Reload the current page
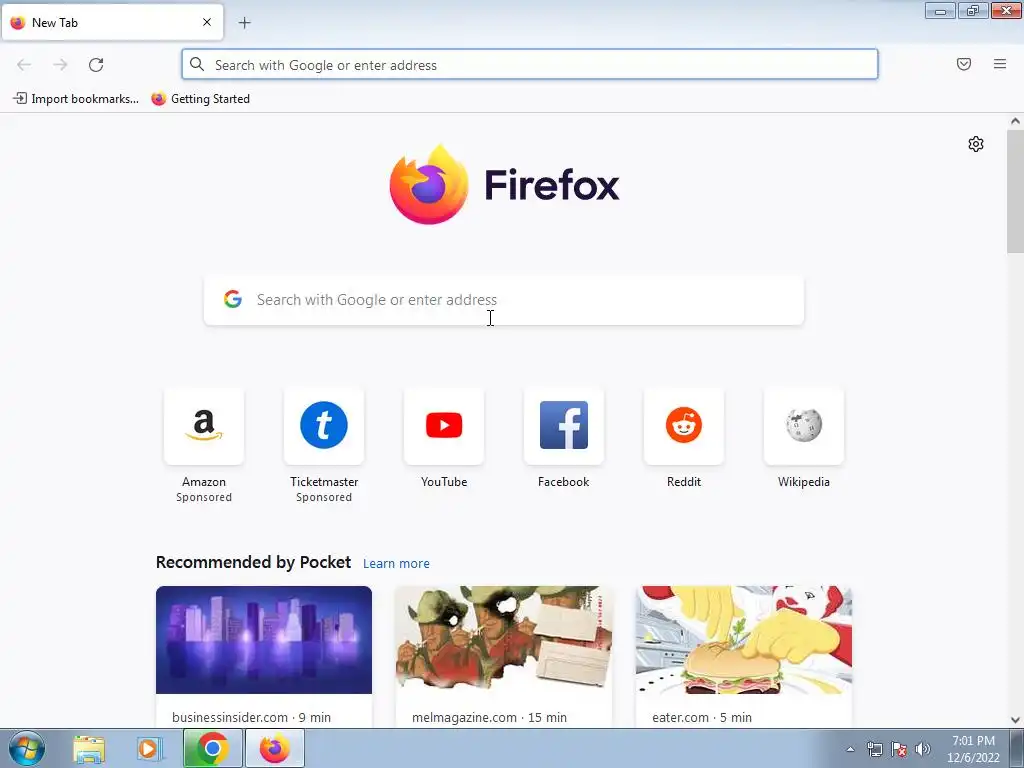1024x768 pixels. 96,65
